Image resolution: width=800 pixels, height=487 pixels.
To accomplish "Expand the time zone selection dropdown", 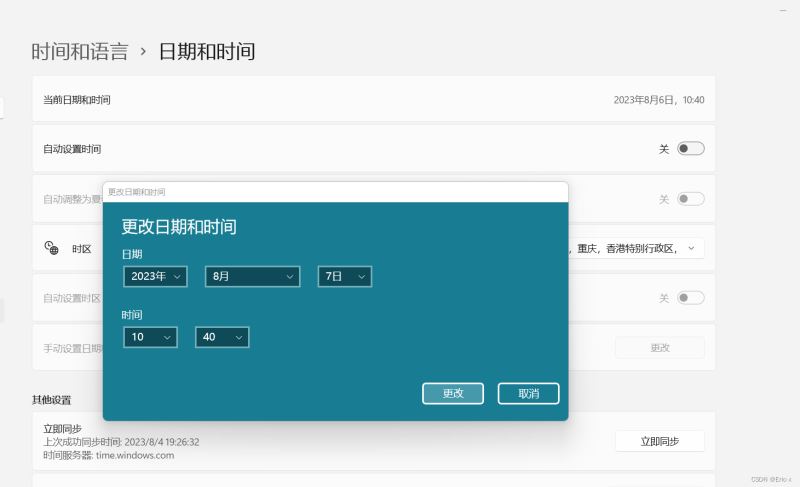I will click(637, 248).
